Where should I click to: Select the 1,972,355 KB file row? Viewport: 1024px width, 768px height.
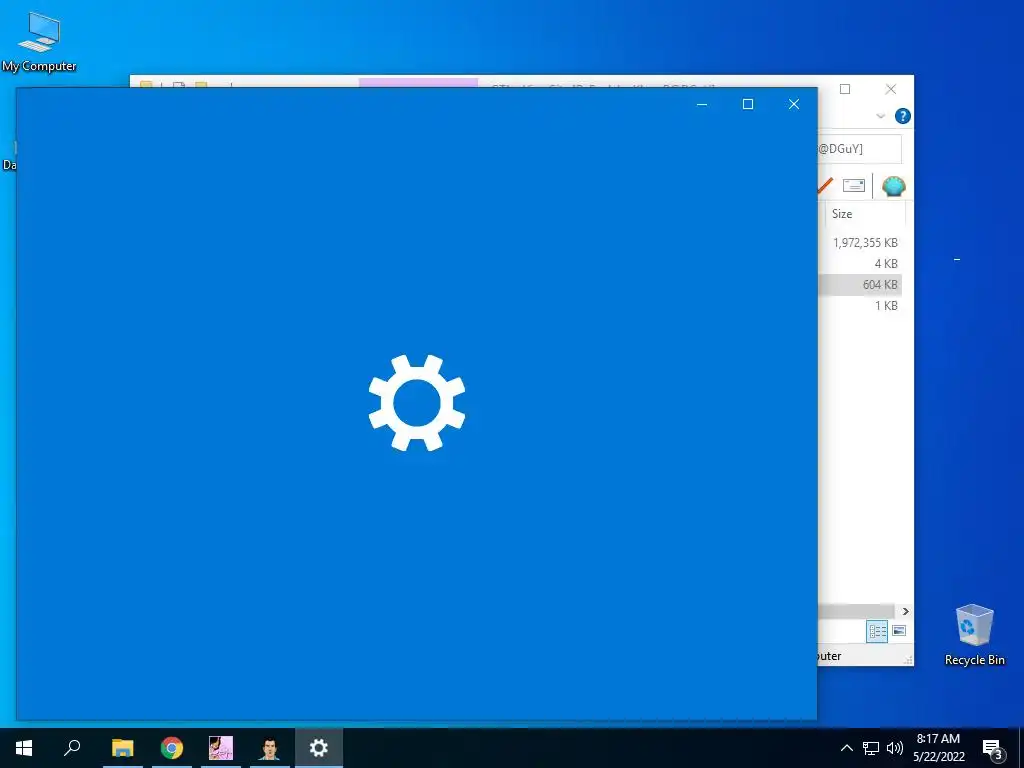pyautogui.click(x=859, y=243)
